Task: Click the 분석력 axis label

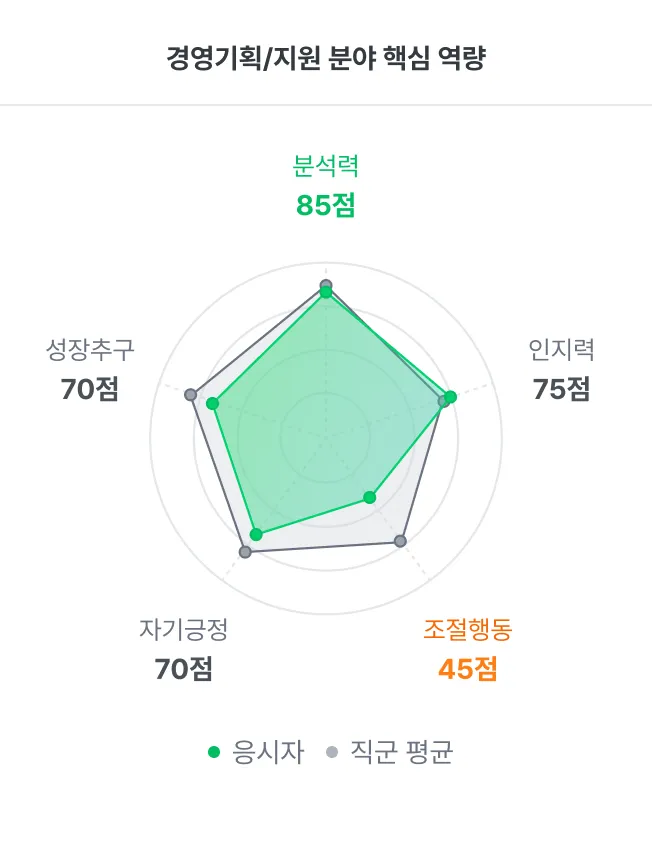Action: (x=326, y=164)
